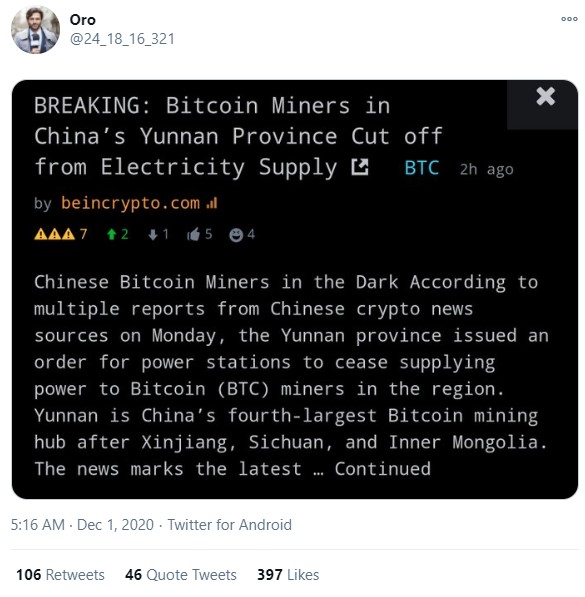Viewport: 585px width, 597px height.
Task: Open the @24_18_16_321 handle
Action: tap(122, 39)
